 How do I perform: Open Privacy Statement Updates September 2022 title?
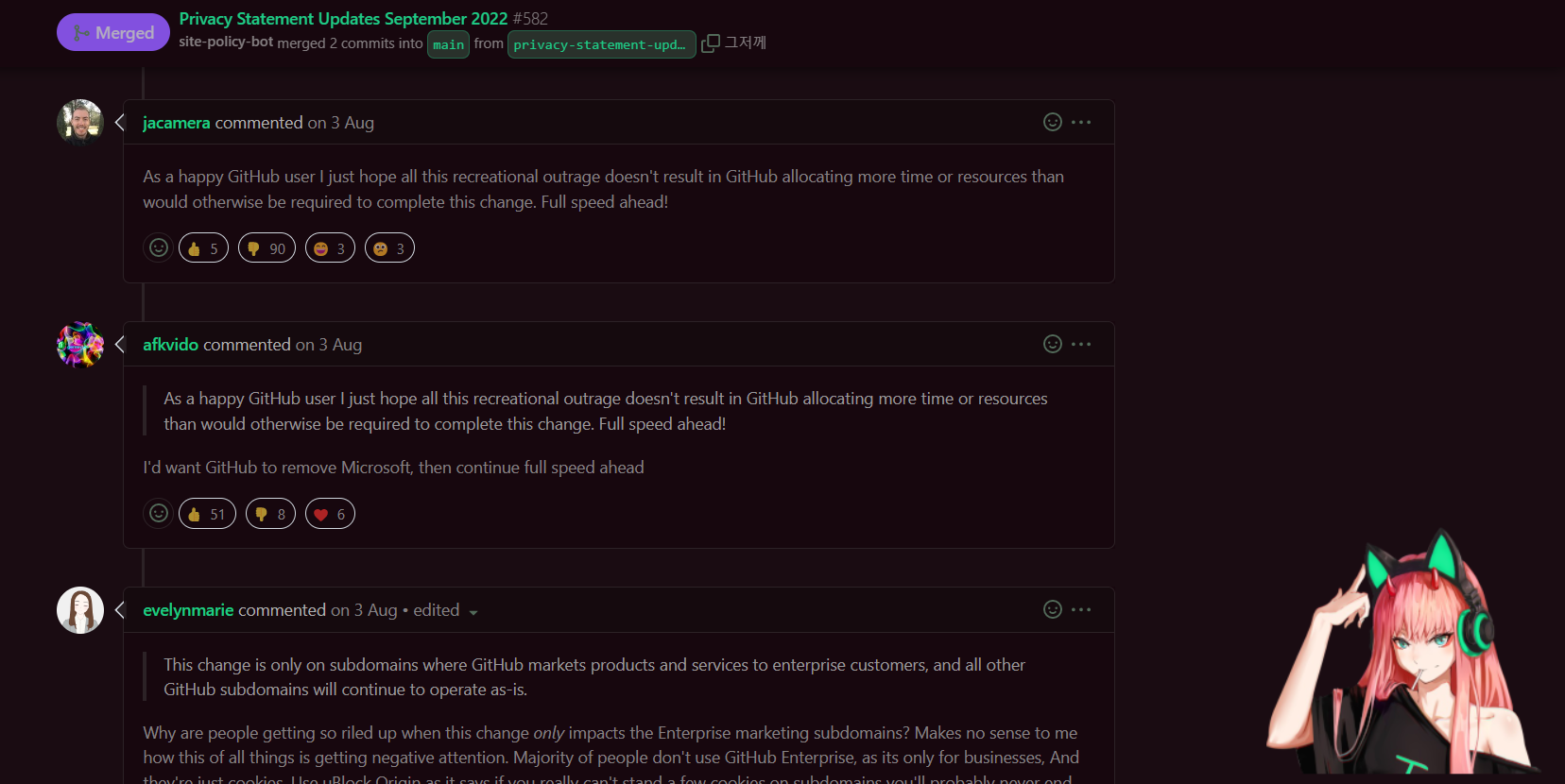point(343,19)
